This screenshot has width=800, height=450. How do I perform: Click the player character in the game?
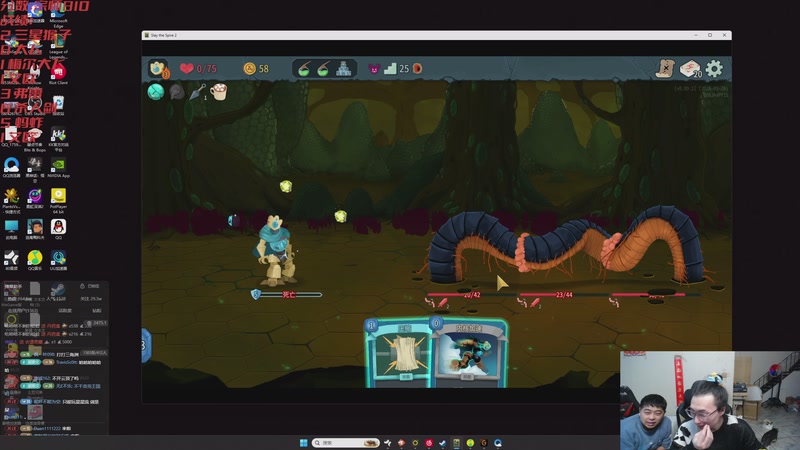pos(274,250)
